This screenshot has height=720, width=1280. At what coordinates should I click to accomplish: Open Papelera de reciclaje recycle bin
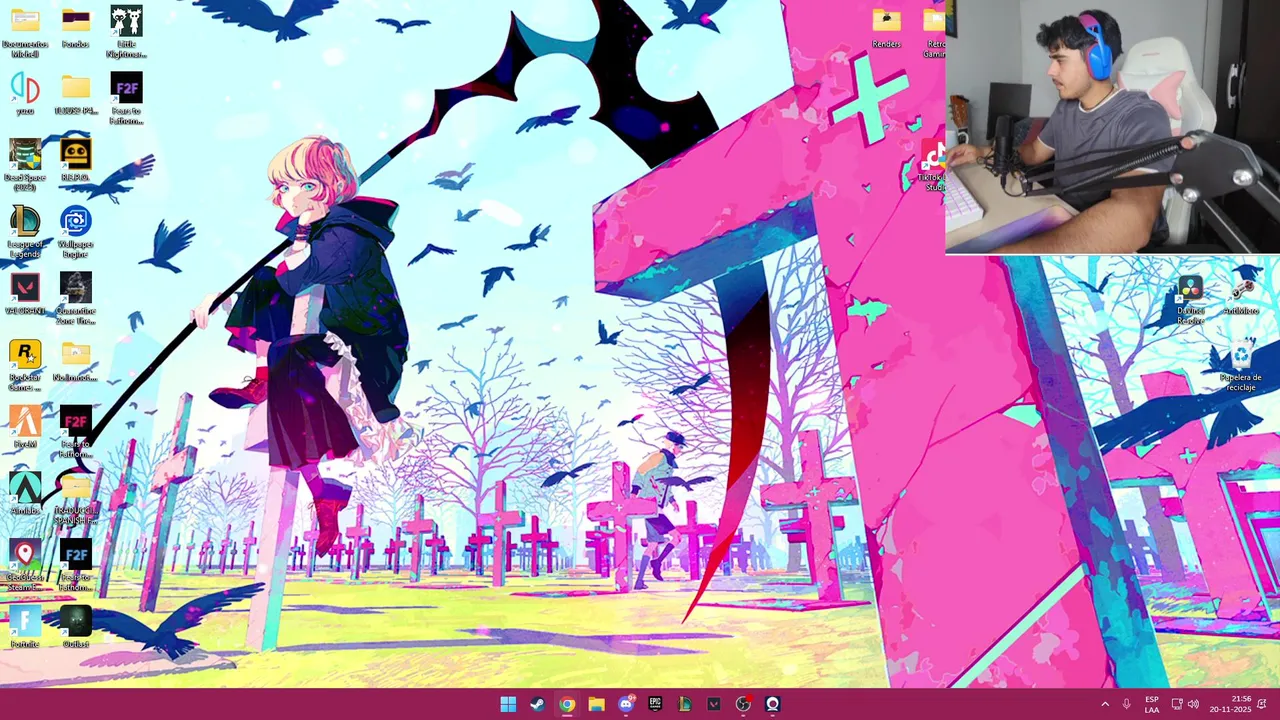click(x=1241, y=366)
